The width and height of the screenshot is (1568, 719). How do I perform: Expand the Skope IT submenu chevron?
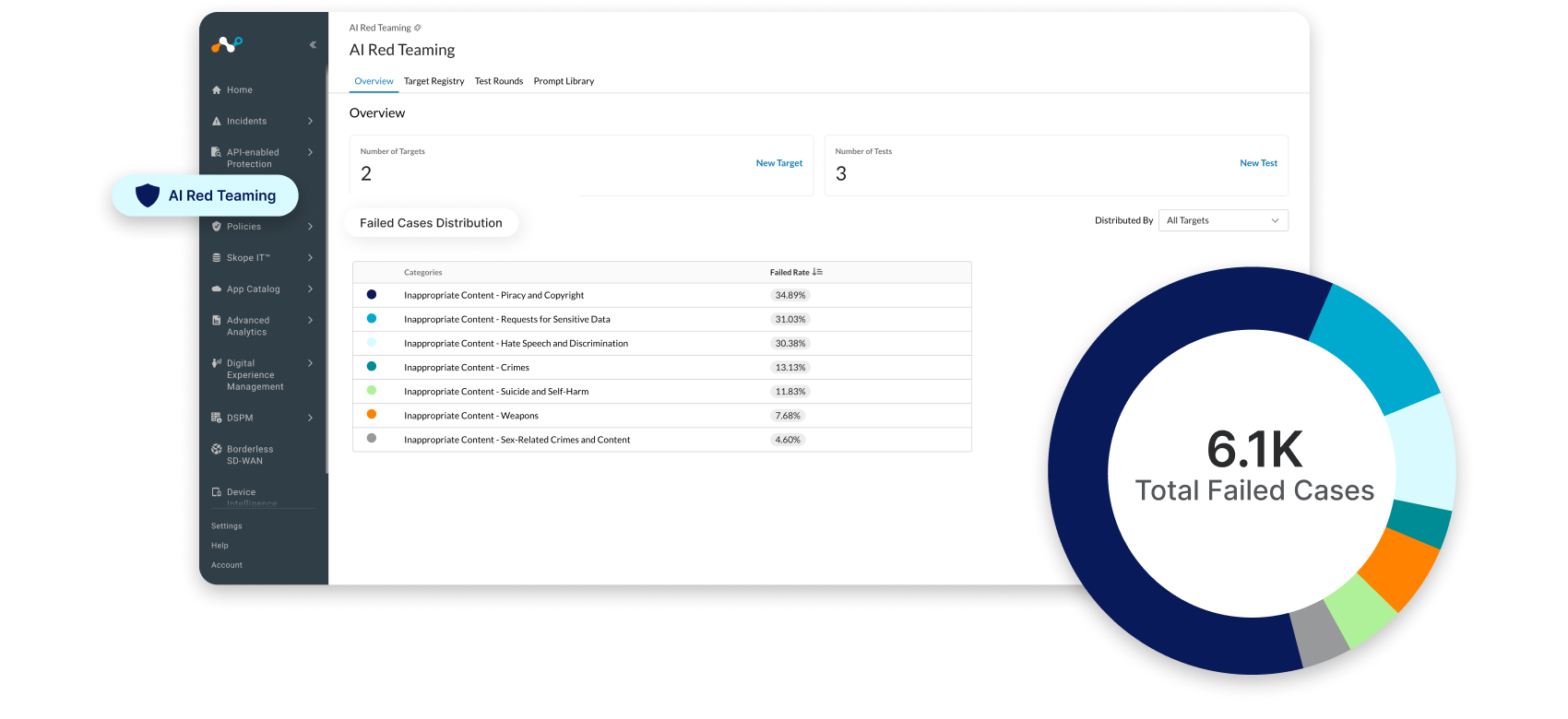[x=310, y=258]
